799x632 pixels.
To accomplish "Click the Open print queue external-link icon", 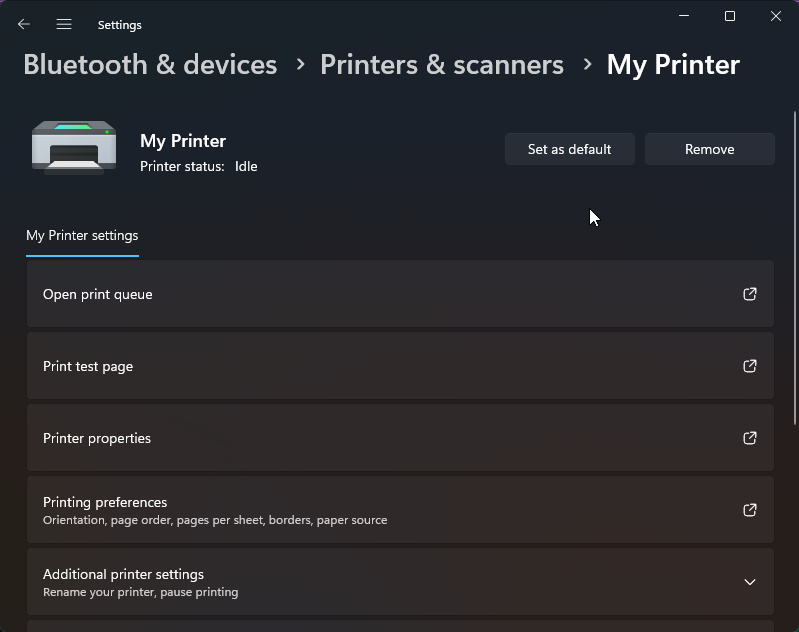I will tap(750, 294).
